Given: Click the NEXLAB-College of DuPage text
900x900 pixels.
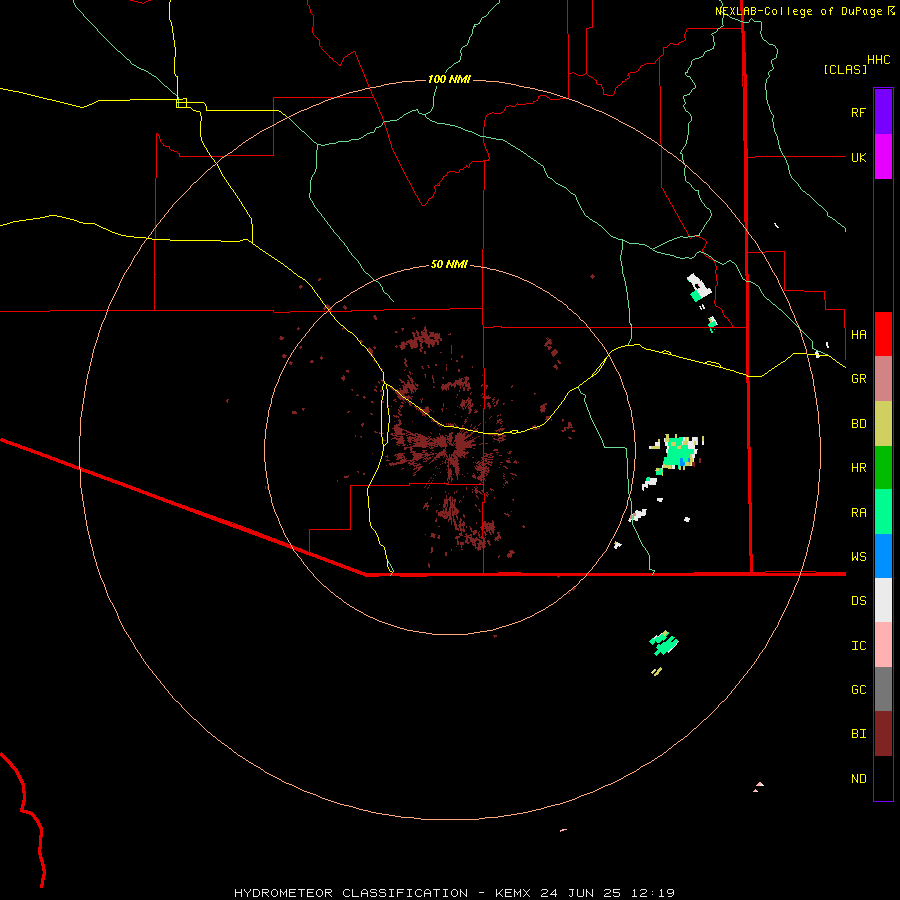Looking at the screenshot, I should point(798,11).
